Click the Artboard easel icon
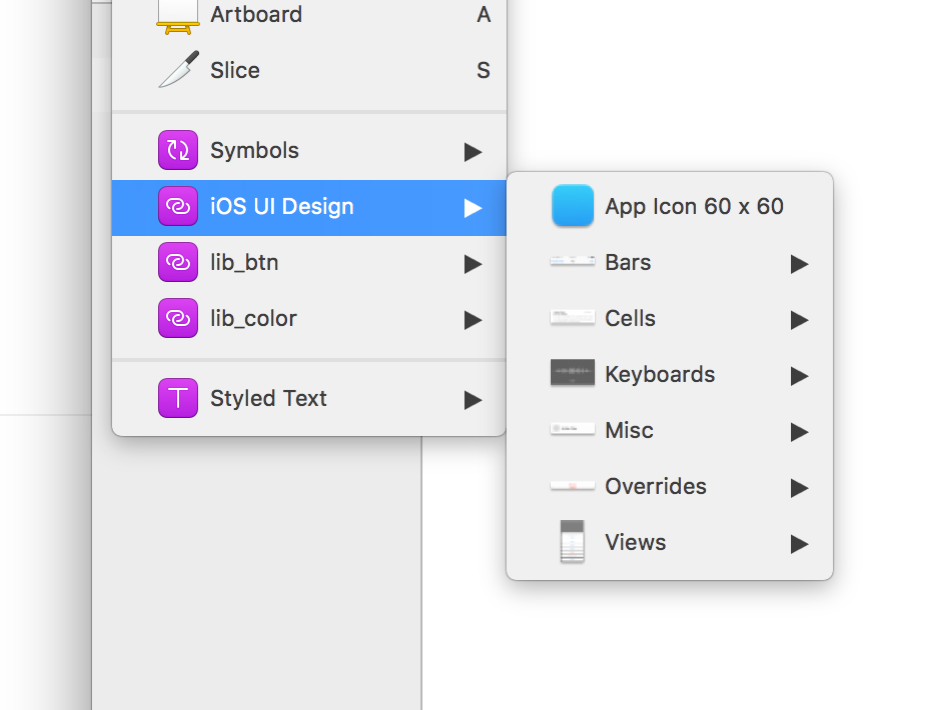The width and height of the screenshot is (944, 710). 178,15
